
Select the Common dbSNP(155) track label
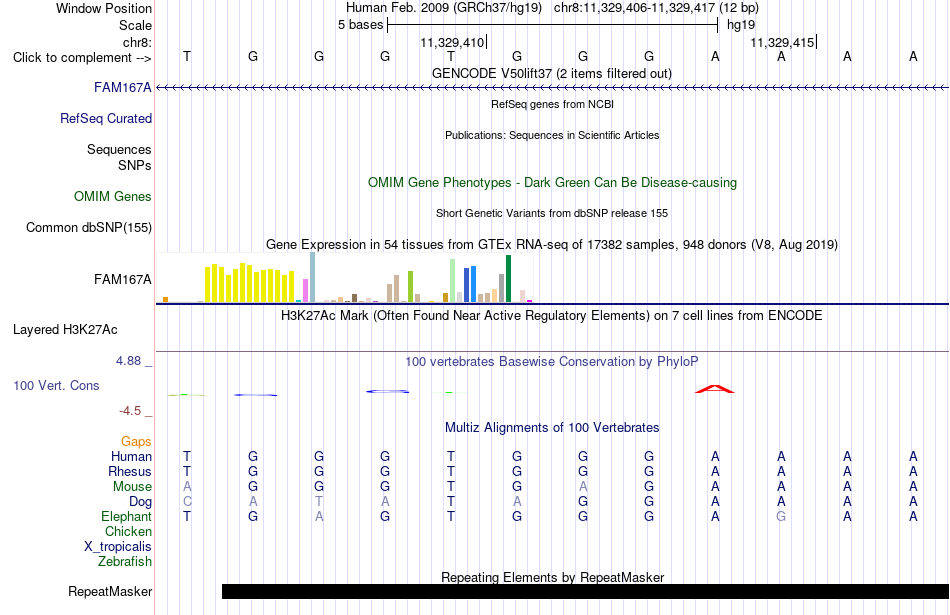pos(89,227)
